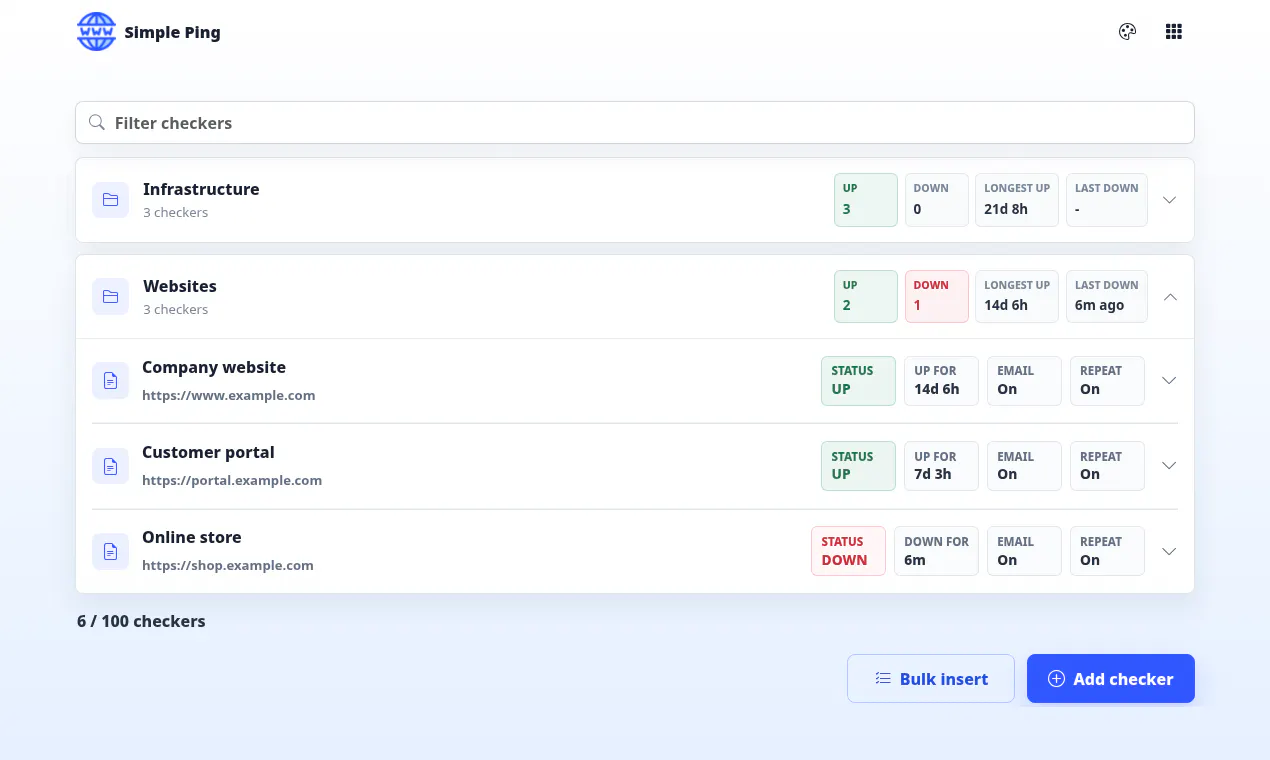
Task: Click the Add checker button
Action: (1110, 679)
